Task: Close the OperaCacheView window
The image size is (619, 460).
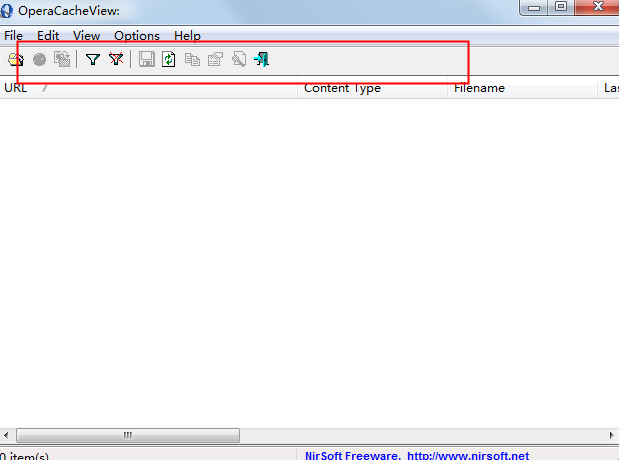Action: [x=598, y=7]
